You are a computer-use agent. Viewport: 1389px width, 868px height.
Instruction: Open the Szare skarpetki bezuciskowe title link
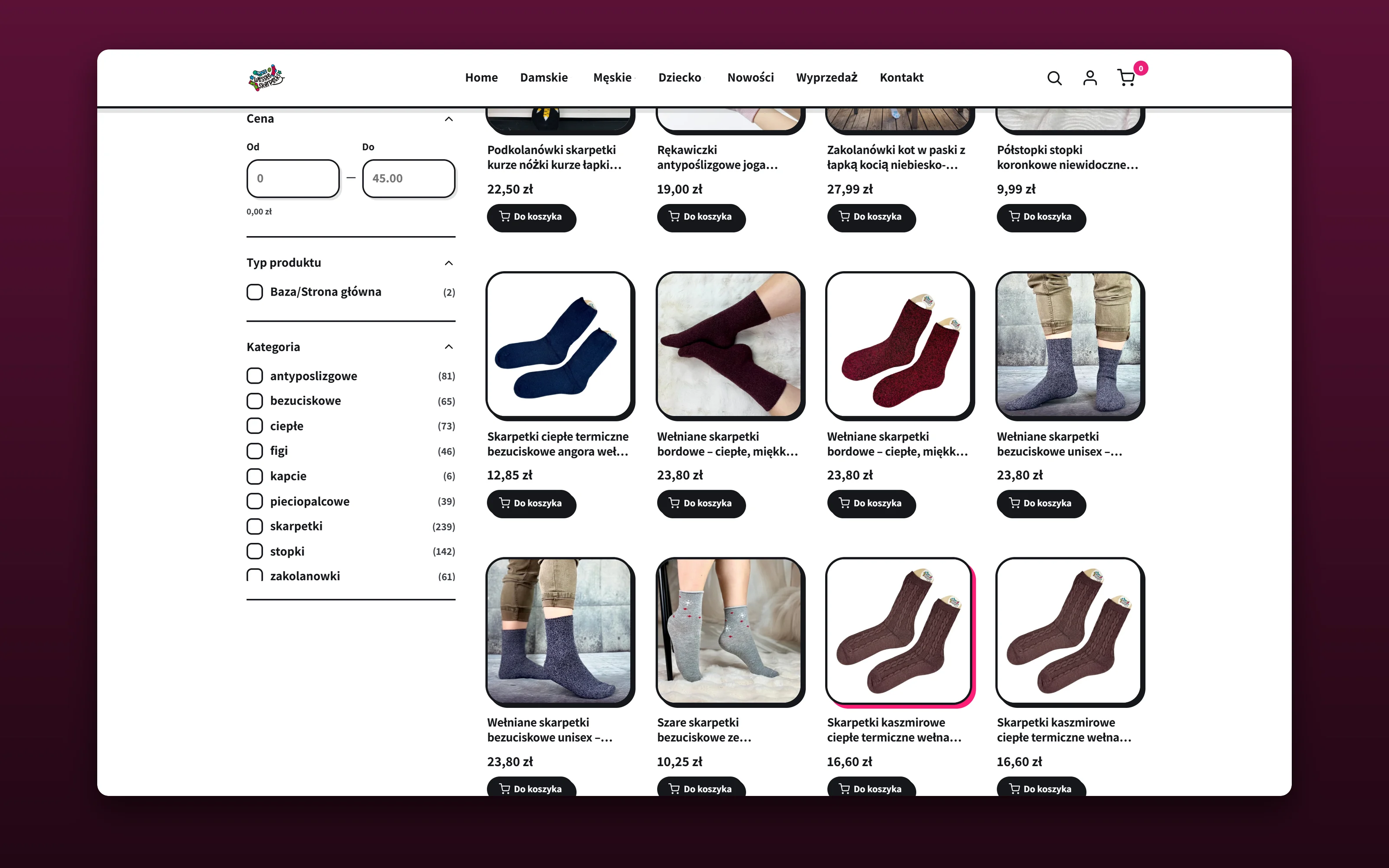click(704, 730)
